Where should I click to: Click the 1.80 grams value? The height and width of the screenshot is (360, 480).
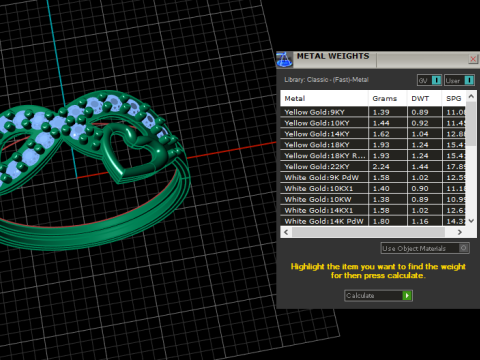(x=381, y=221)
